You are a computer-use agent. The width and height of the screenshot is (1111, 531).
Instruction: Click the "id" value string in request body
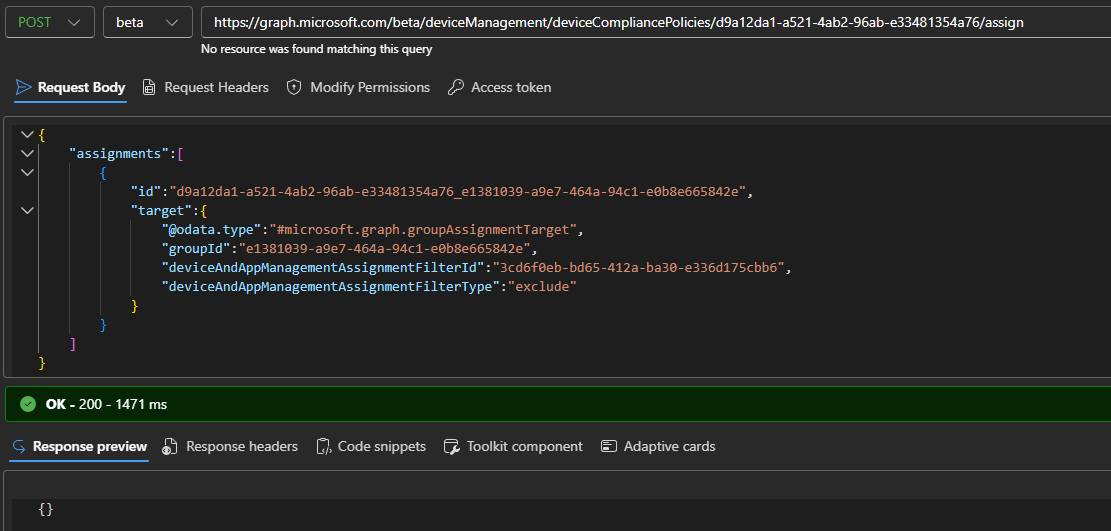coord(458,191)
